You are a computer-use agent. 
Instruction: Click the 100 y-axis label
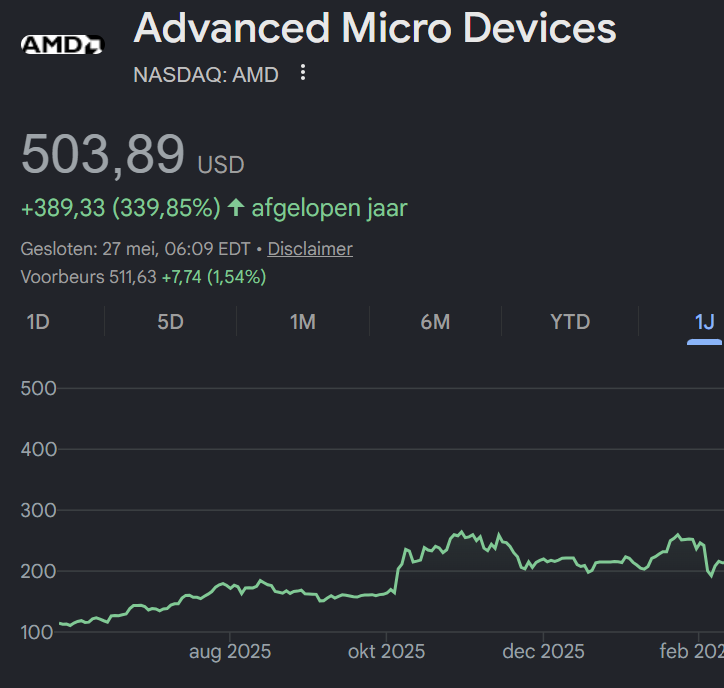pos(37,632)
